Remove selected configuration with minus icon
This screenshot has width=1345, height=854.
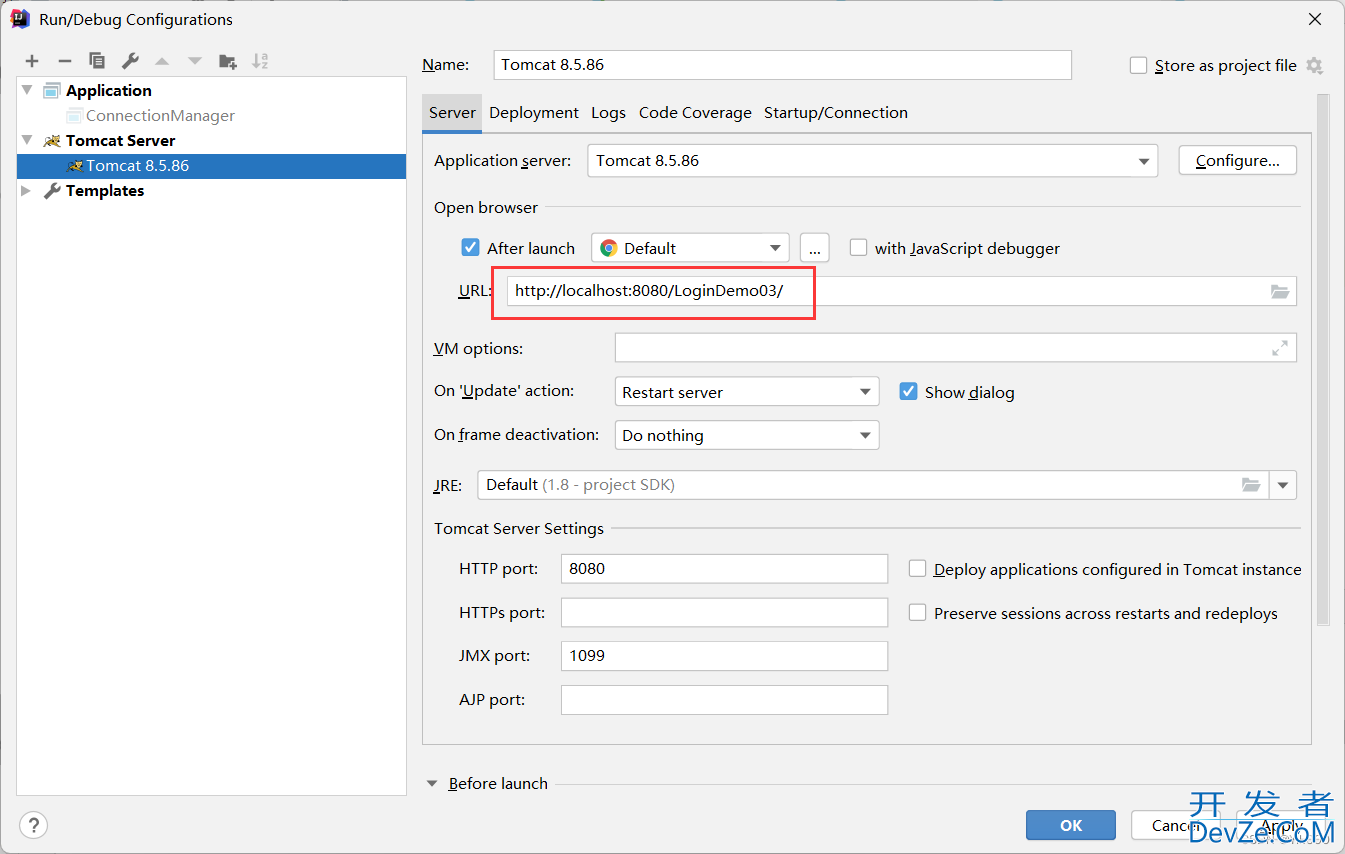pyautogui.click(x=64, y=61)
